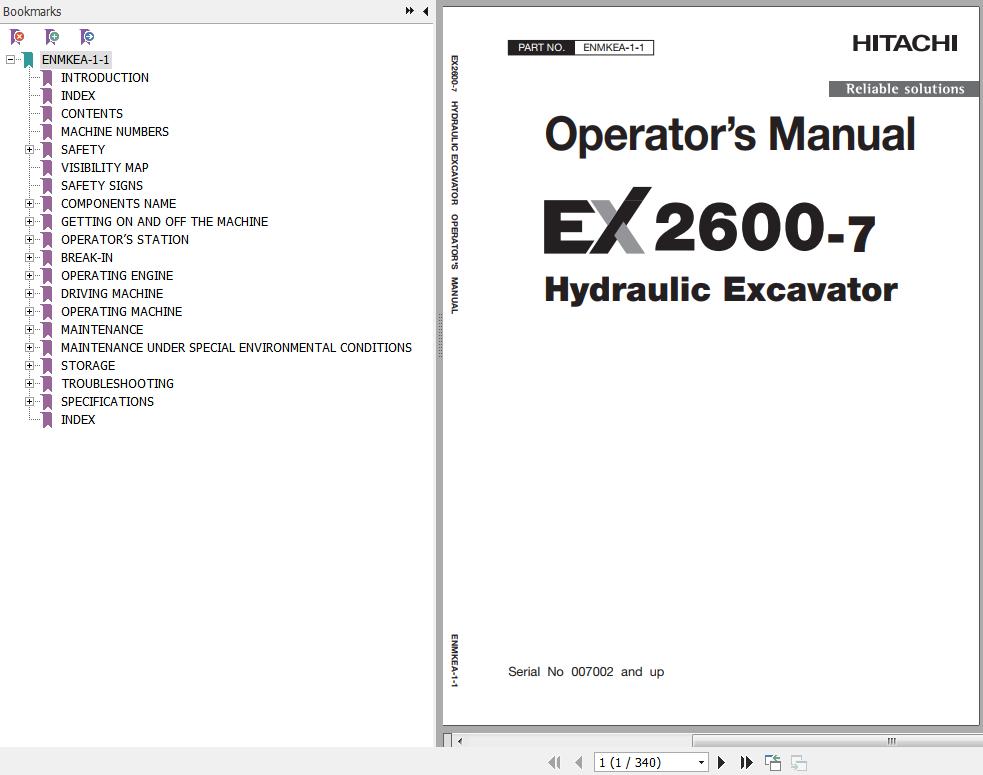Click the horizontal scrollbar under the document
This screenshot has height=775, width=983.
836,741
